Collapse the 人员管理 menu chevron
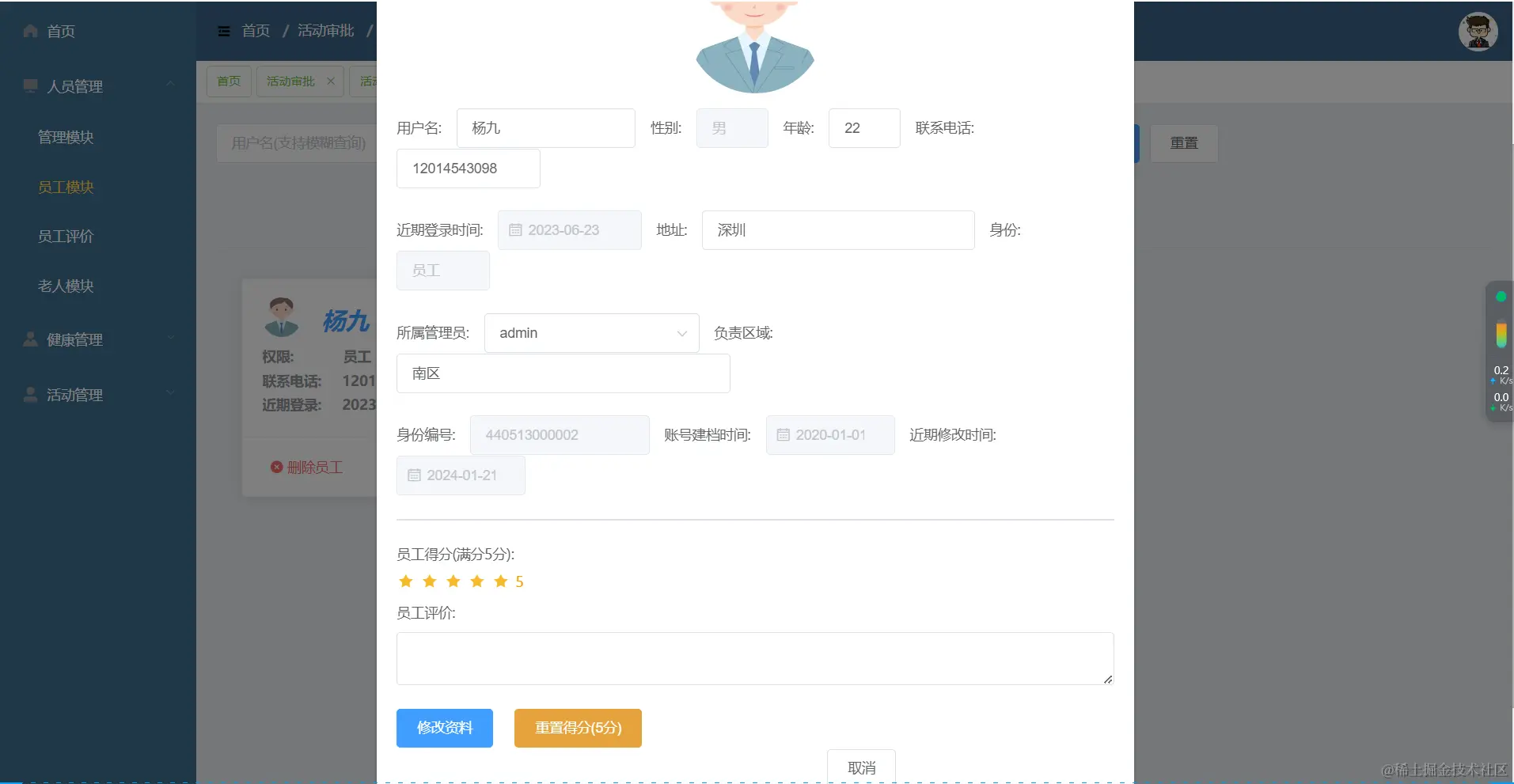The height and width of the screenshot is (784, 1514). [170, 84]
